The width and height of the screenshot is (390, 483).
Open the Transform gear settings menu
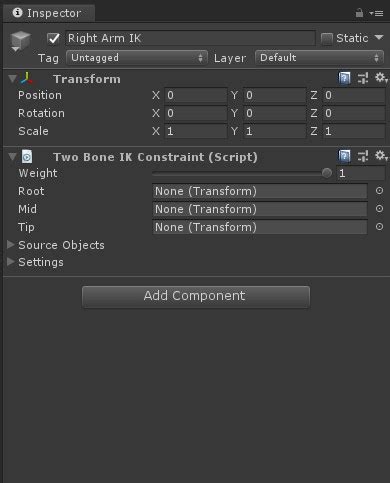point(381,78)
